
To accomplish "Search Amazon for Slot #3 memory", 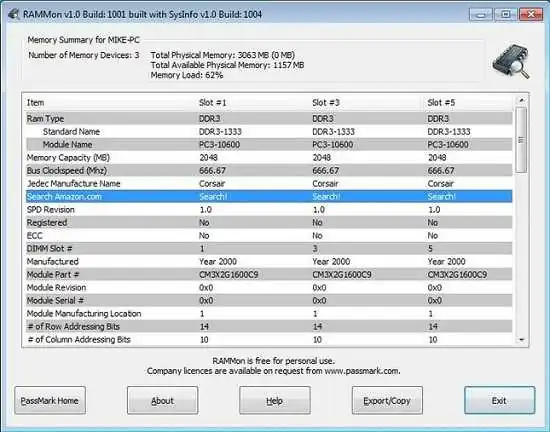I will pos(326,197).
